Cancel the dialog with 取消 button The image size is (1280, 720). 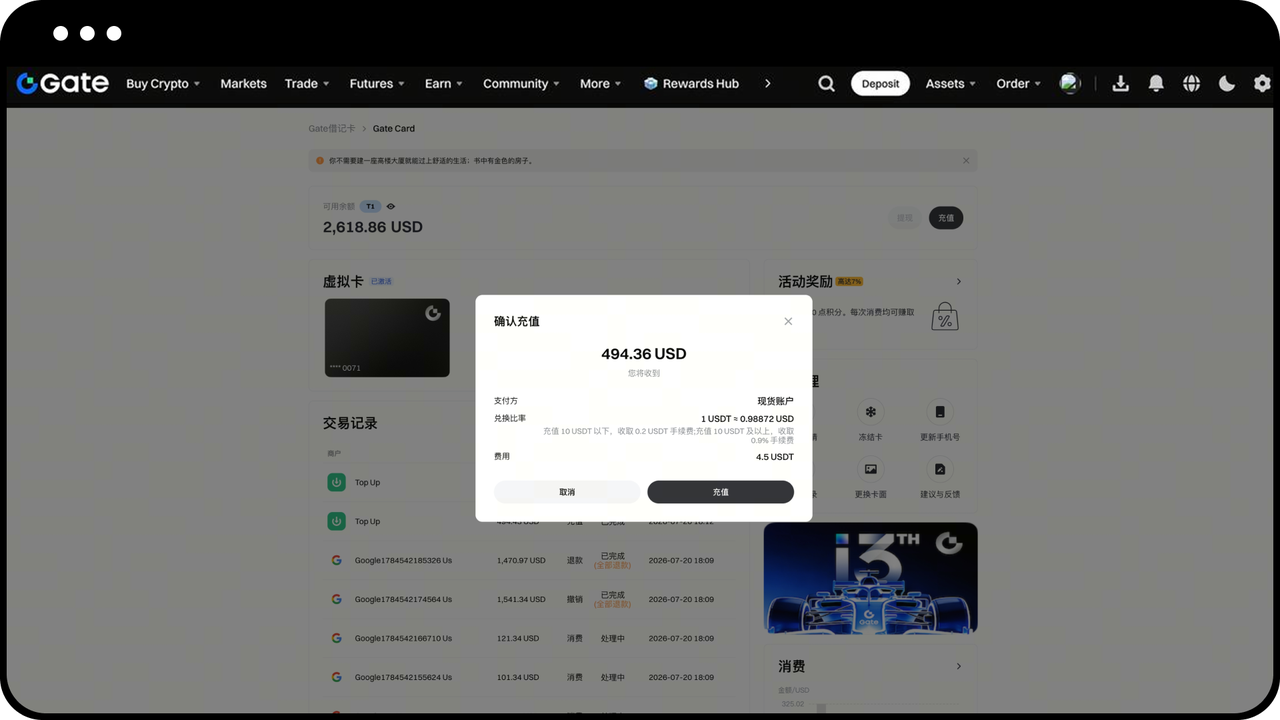(x=567, y=492)
